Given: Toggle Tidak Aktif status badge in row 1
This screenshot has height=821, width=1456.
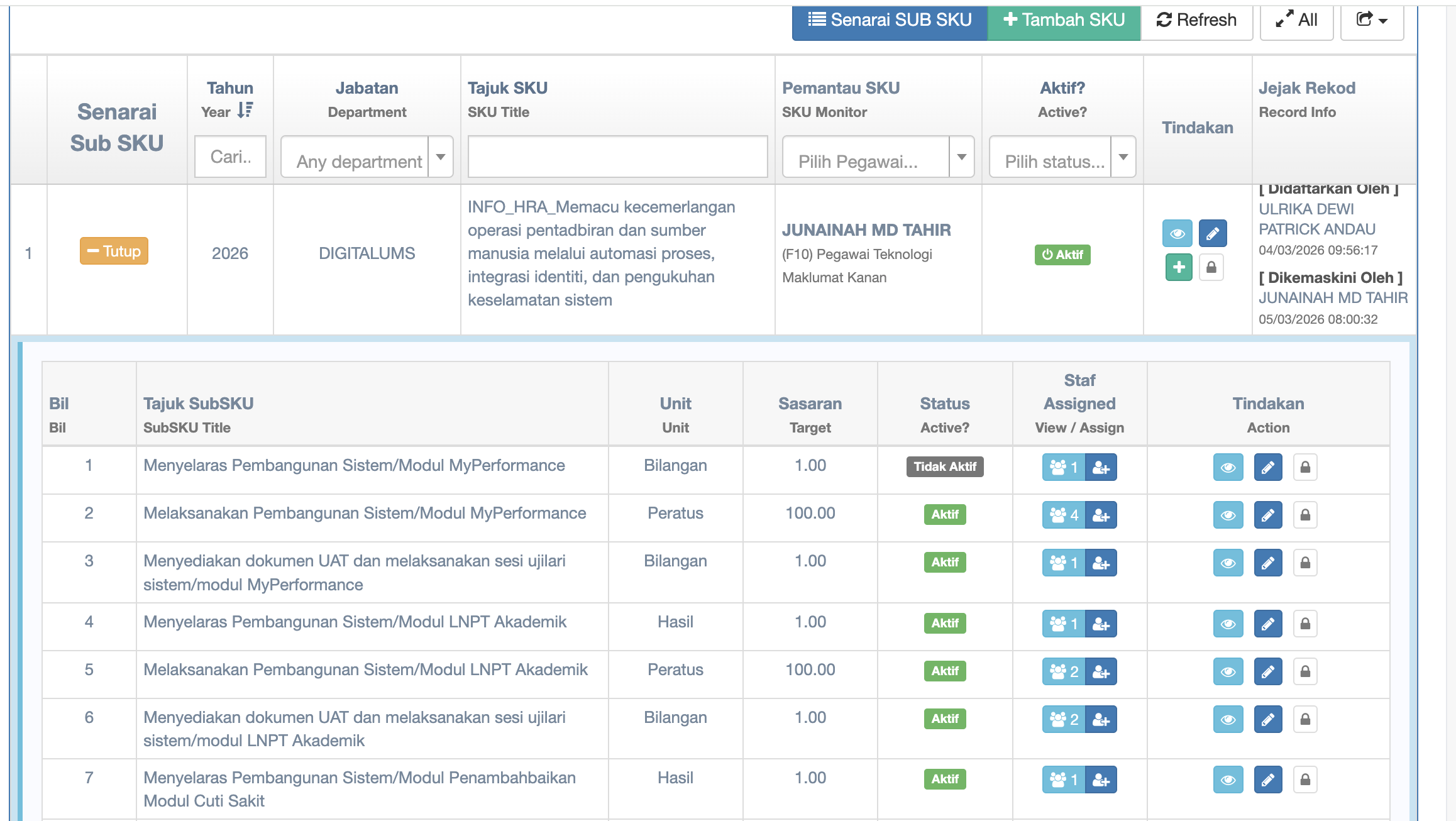Looking at the screenshot, I should [944, 466].
